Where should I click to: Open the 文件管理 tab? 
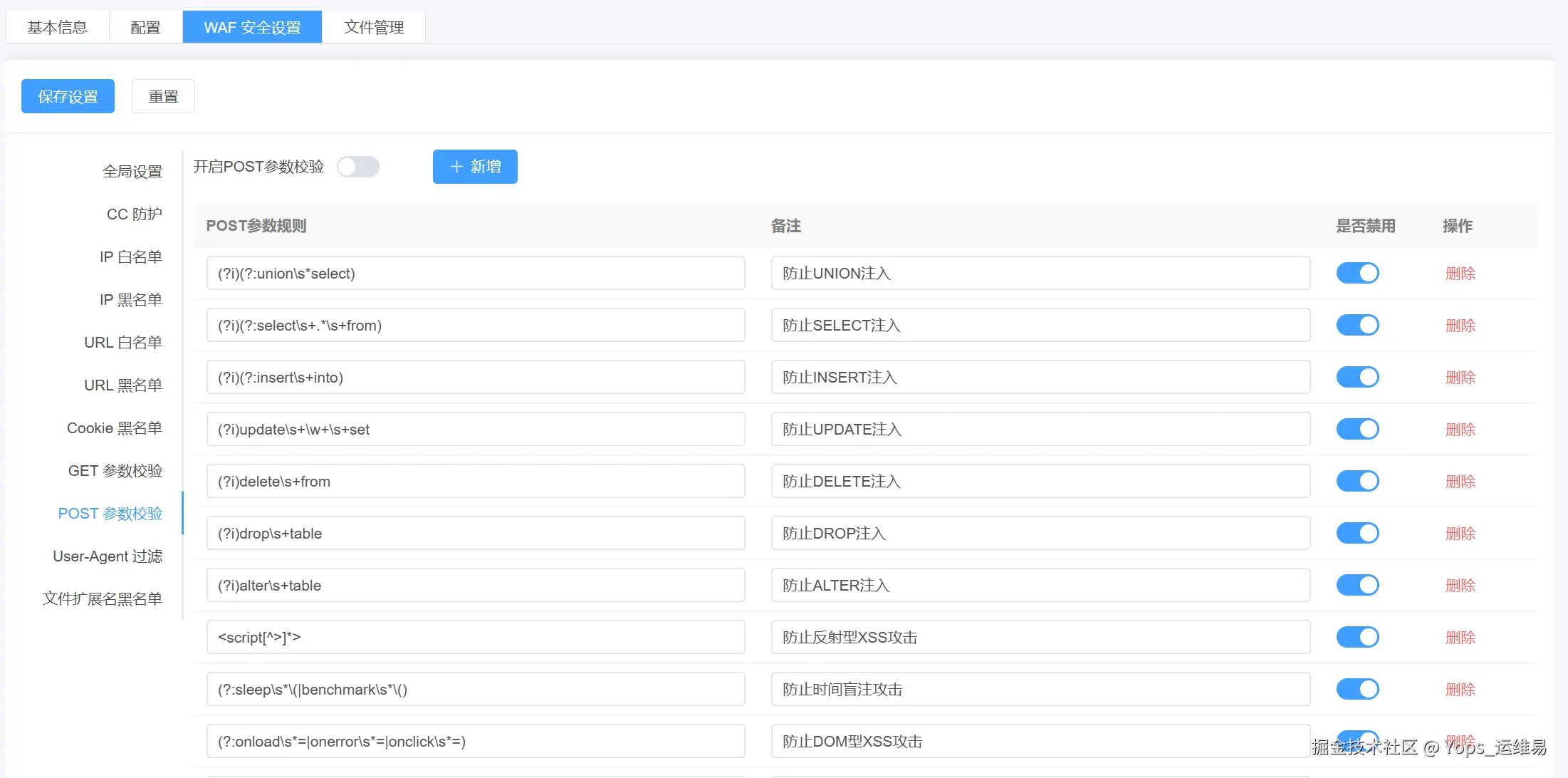click(373, 27)
